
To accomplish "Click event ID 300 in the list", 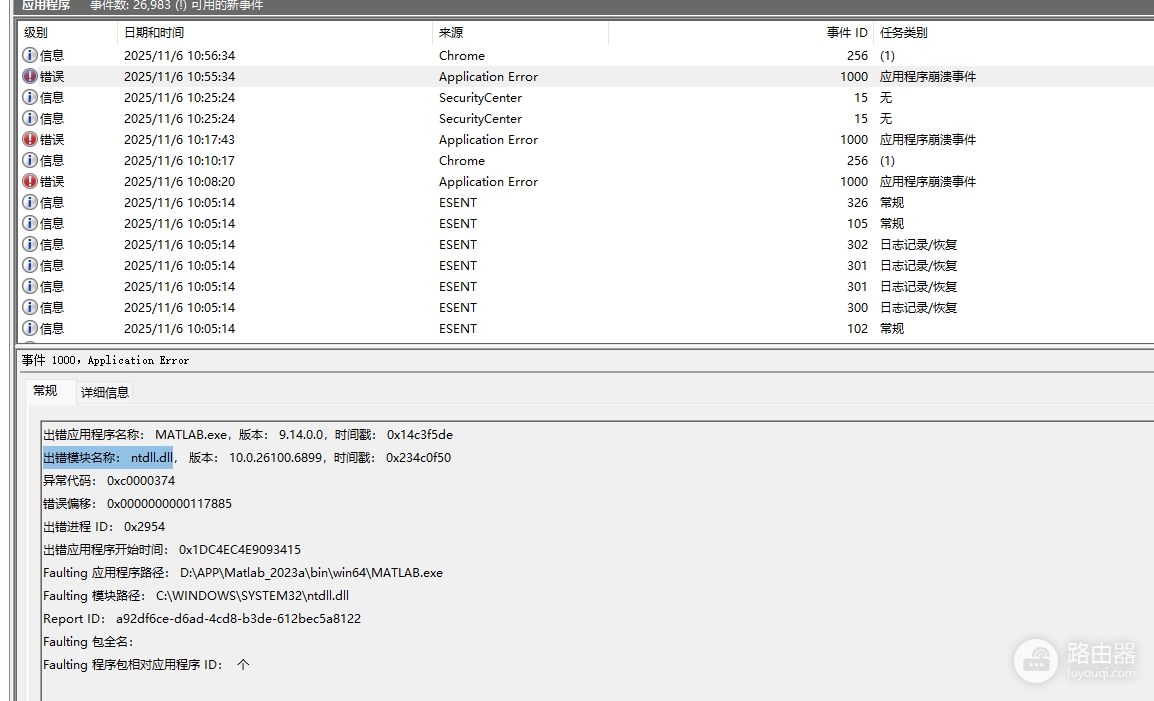I will click(857, 307).
